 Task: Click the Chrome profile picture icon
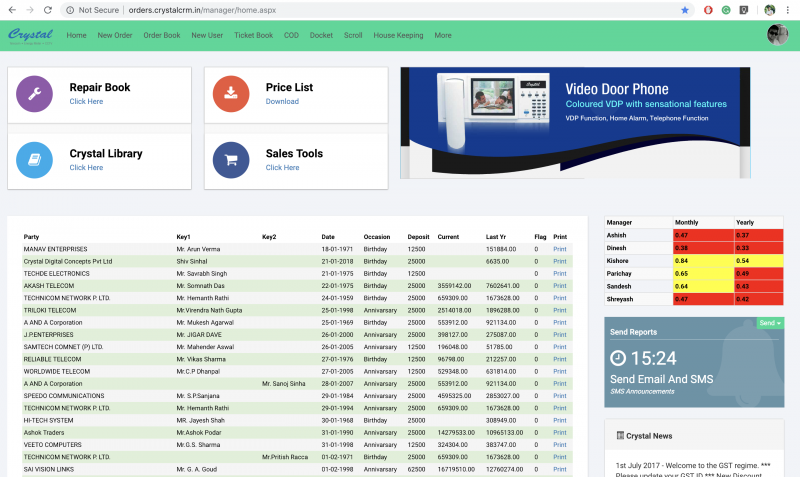pos(769,10)
